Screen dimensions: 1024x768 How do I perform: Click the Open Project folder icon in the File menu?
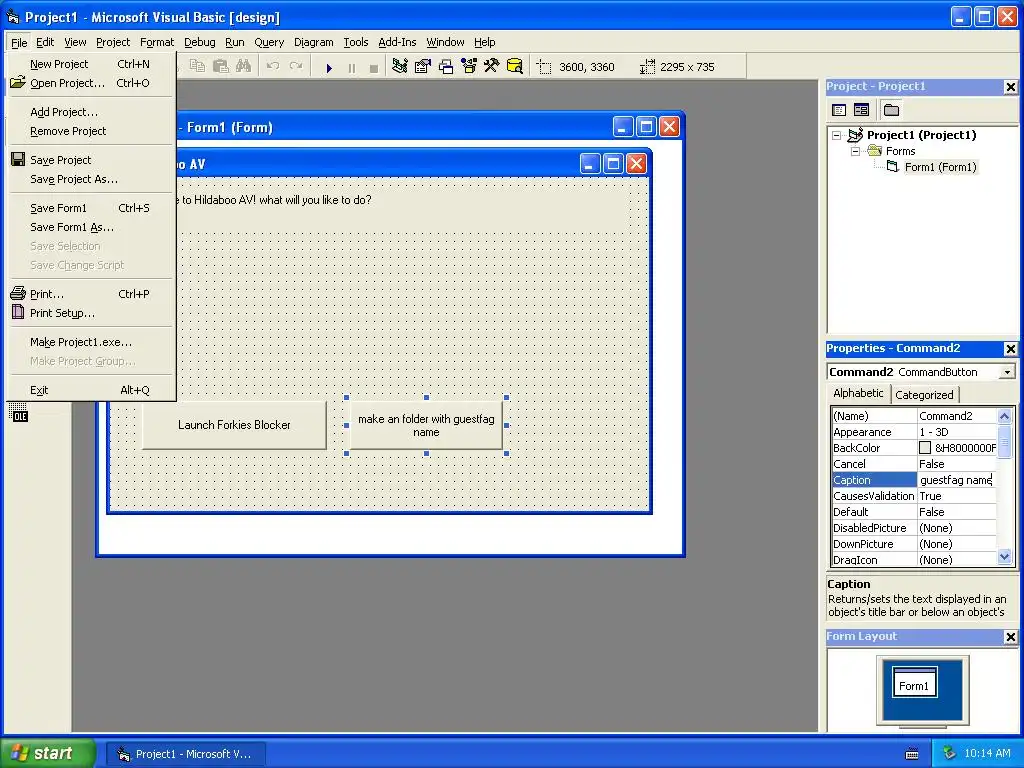coord(18,82)
